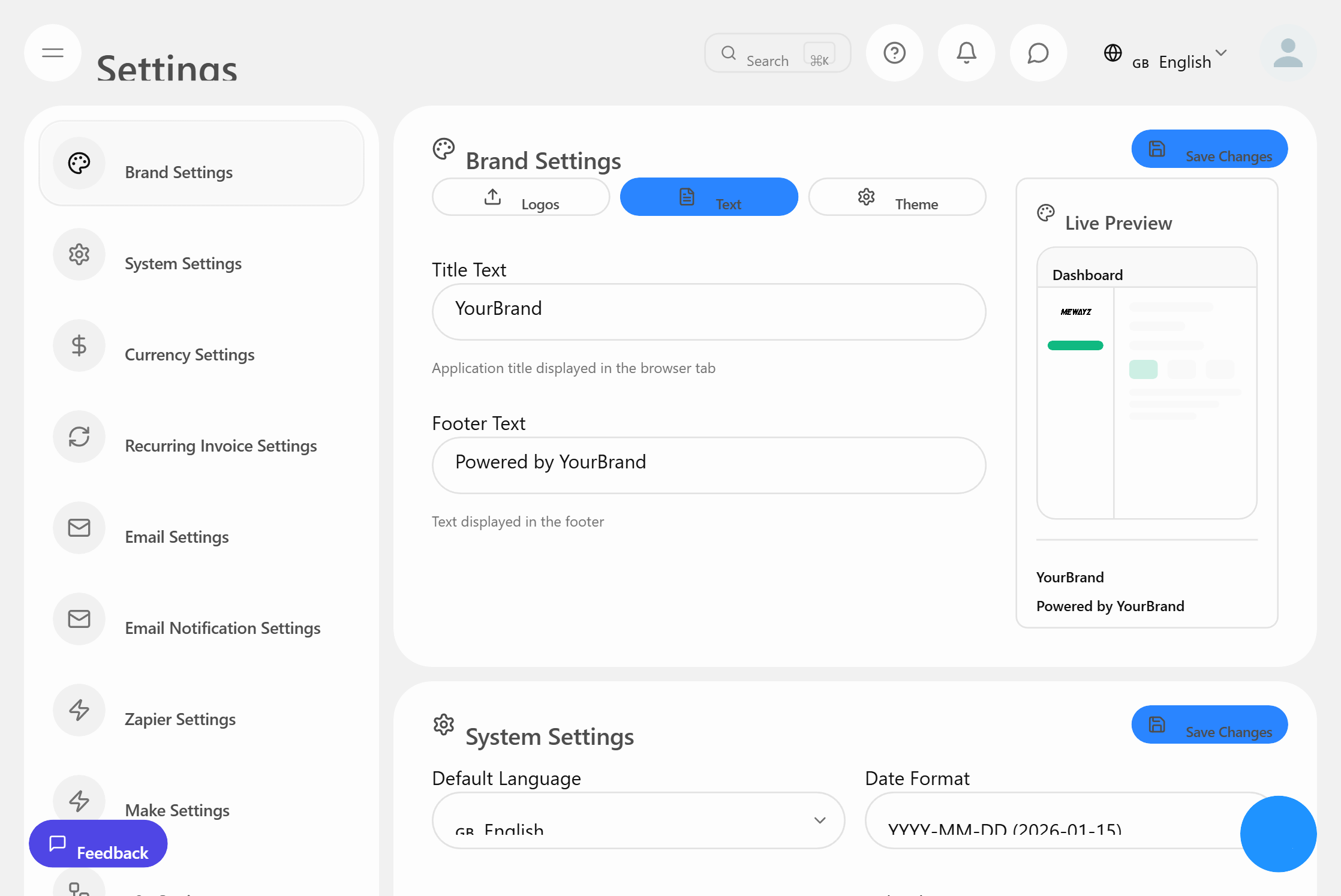This screenshot has height=896, width=1341.
Task: Click the Recurring Invoice refresh icon
Action: 79,437
